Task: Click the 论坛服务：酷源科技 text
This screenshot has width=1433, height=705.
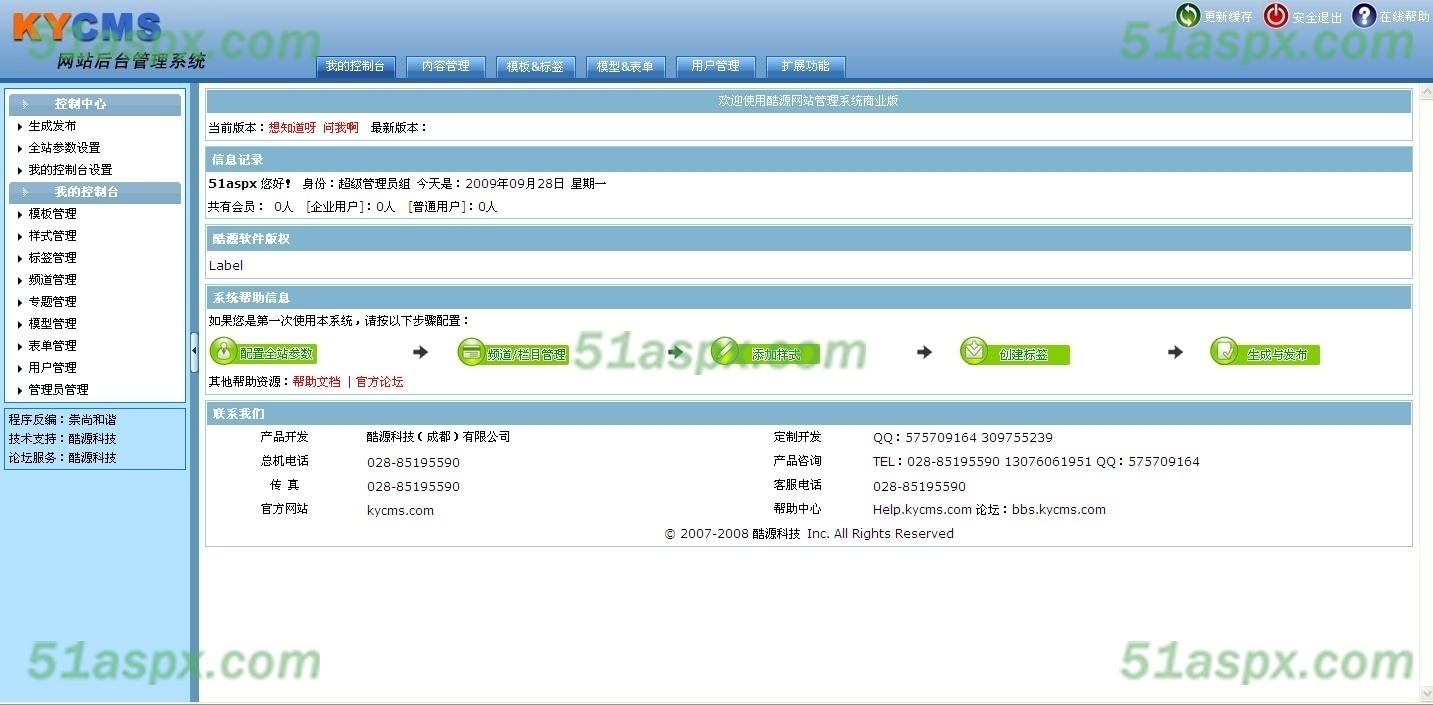Action: coord(63,458)
